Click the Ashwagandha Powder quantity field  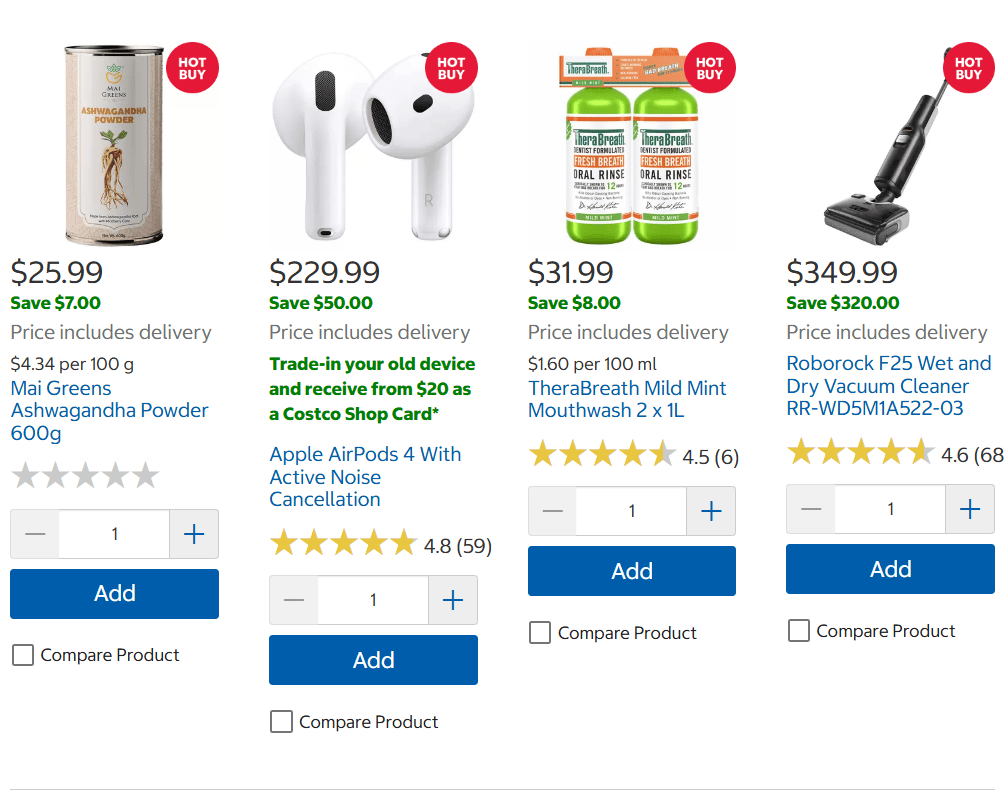click(x=114, y=534)
